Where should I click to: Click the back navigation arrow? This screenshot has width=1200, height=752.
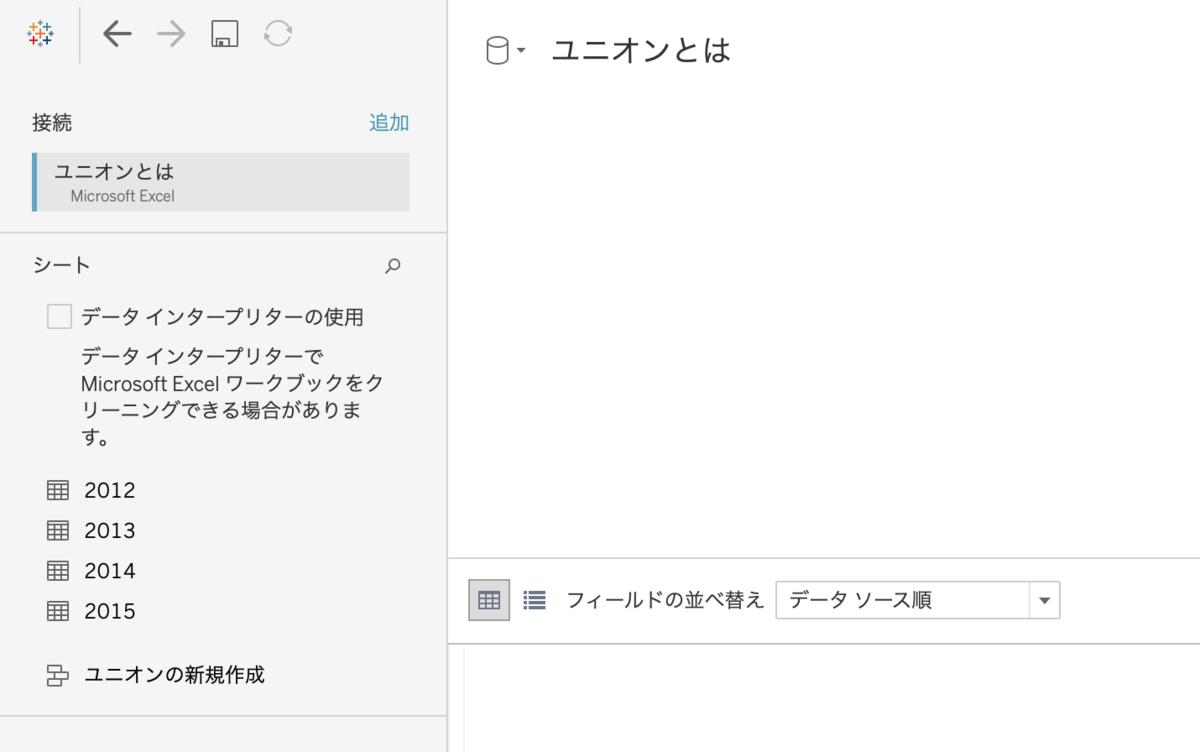pyautogui.click(x=117, y=33)
